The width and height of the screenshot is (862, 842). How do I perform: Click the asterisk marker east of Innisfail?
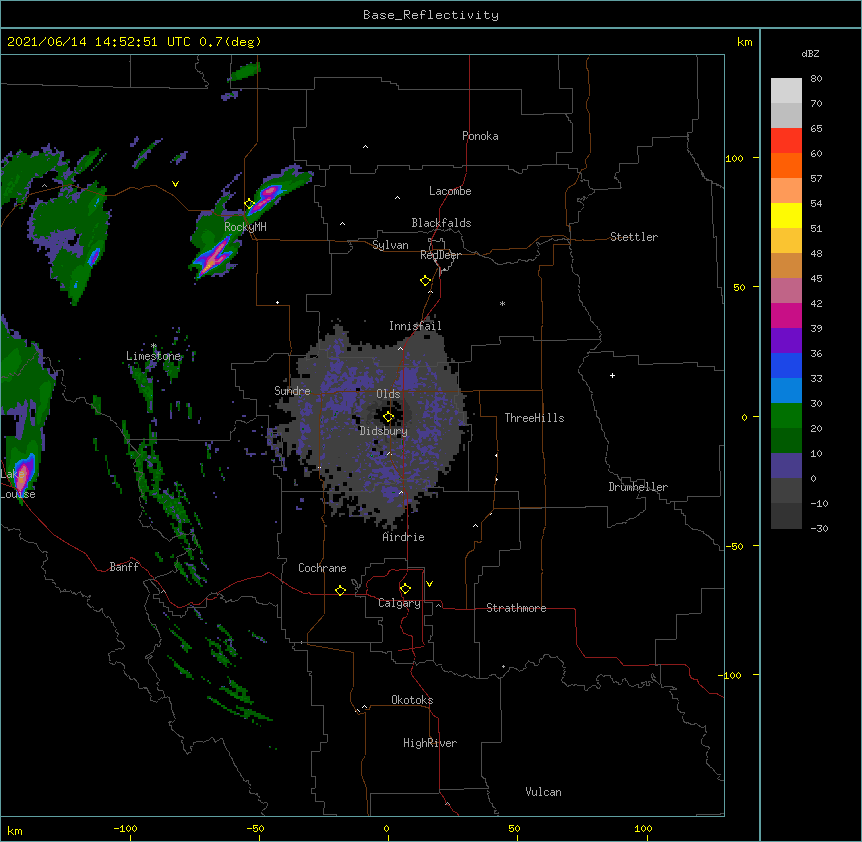coord(502,303)
